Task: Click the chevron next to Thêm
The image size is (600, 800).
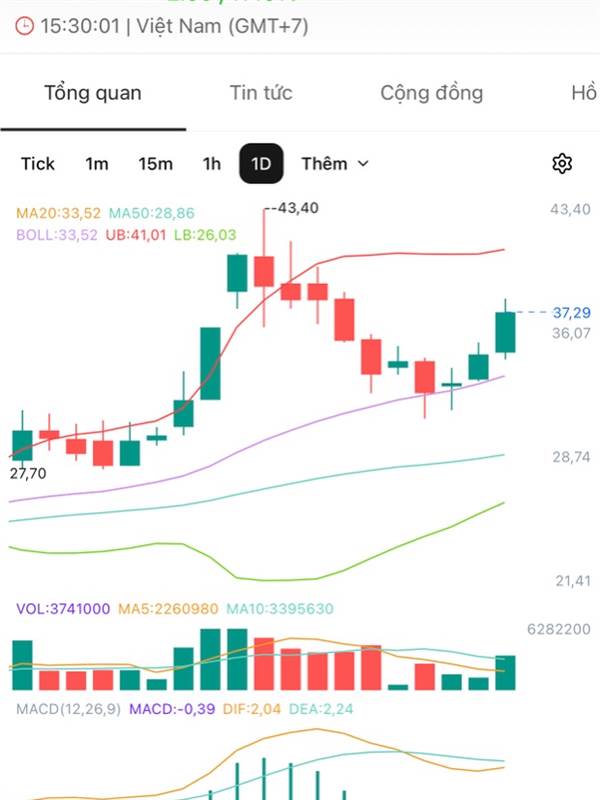Action: pyautogui.click(x=363, y=164)
